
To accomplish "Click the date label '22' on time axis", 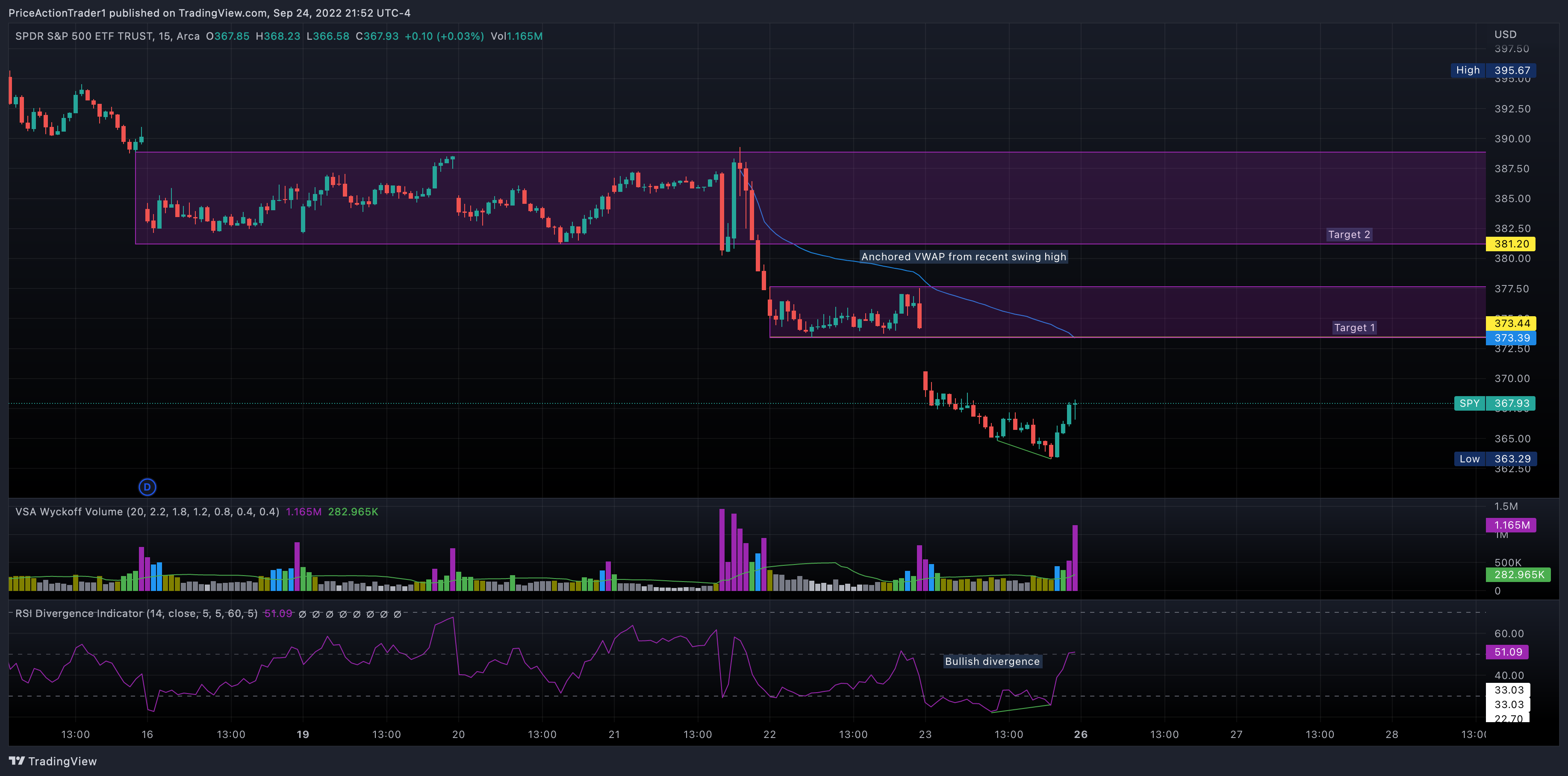I will [769, 735].
